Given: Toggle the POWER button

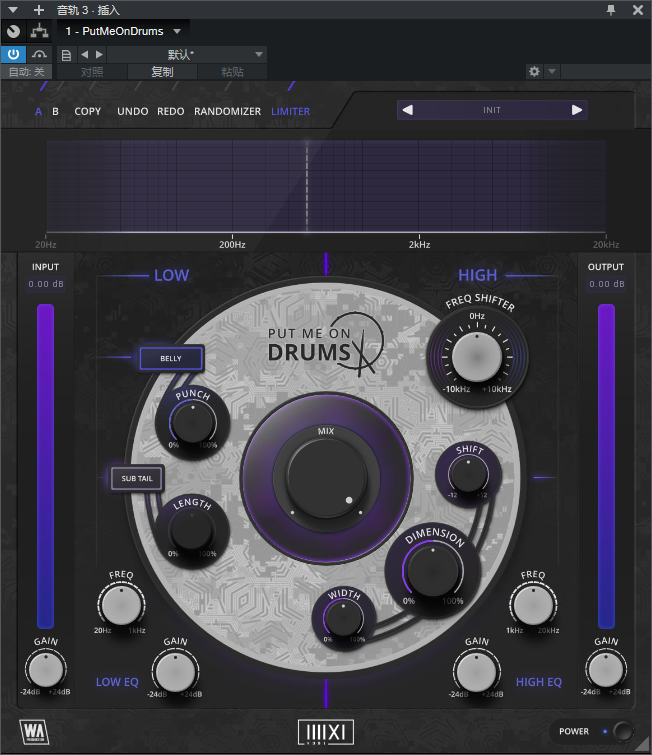Looking at the screenshot, I should tap(623, 731).
